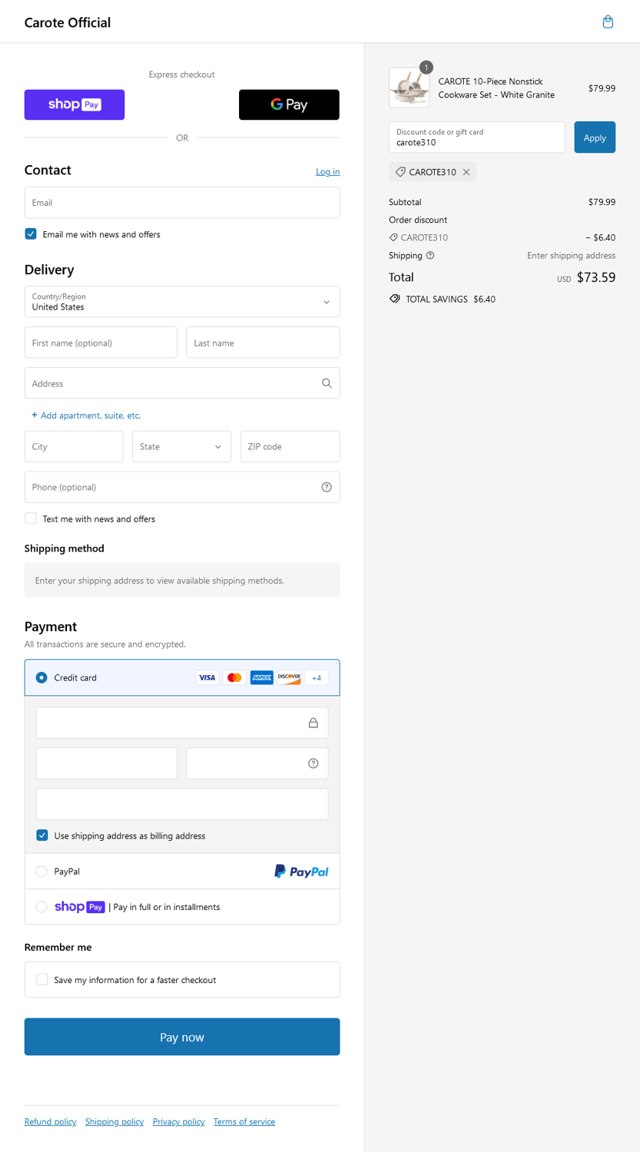Focus the First name (optional) field
This screenshot has width=640, height=1152.
click(x=101, y=342)
